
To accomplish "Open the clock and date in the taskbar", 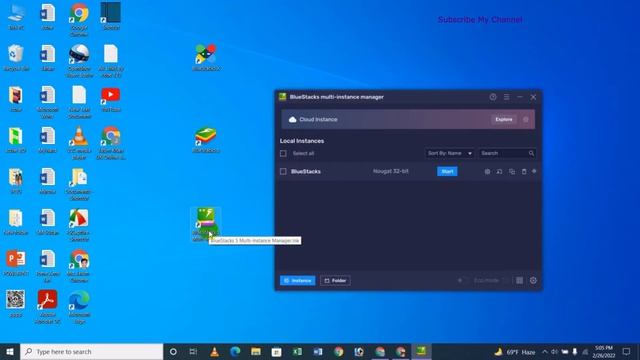I will click(604, 351).
